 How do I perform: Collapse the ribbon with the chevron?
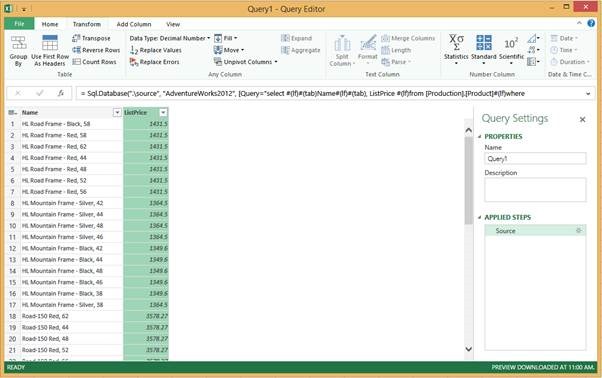pyautogui.click(x=579, y=23)
